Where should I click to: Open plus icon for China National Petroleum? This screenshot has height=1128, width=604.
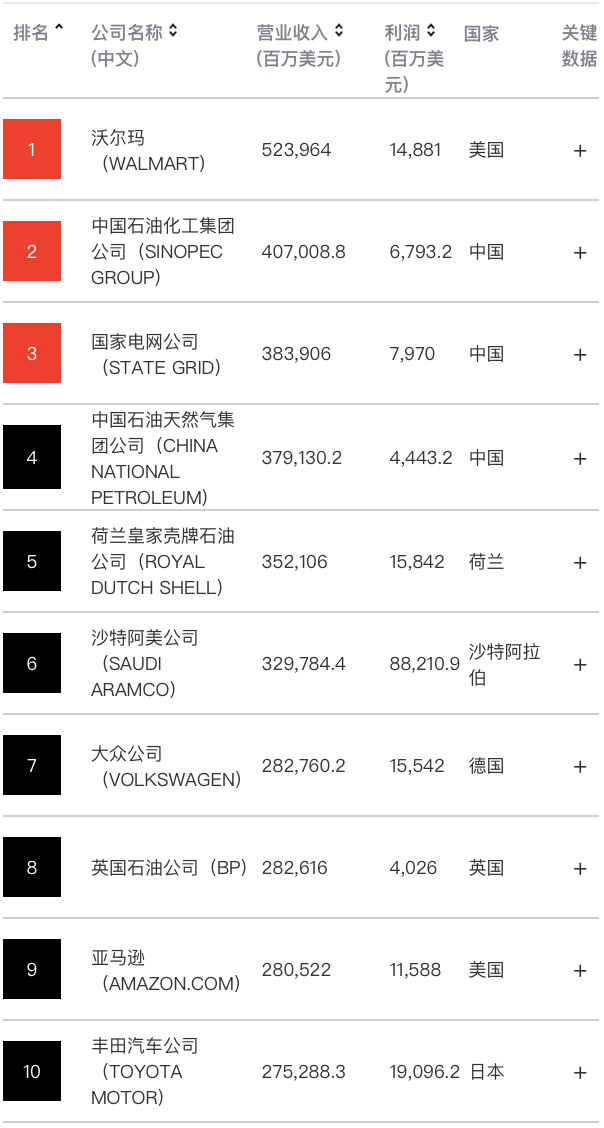point(580,458)
